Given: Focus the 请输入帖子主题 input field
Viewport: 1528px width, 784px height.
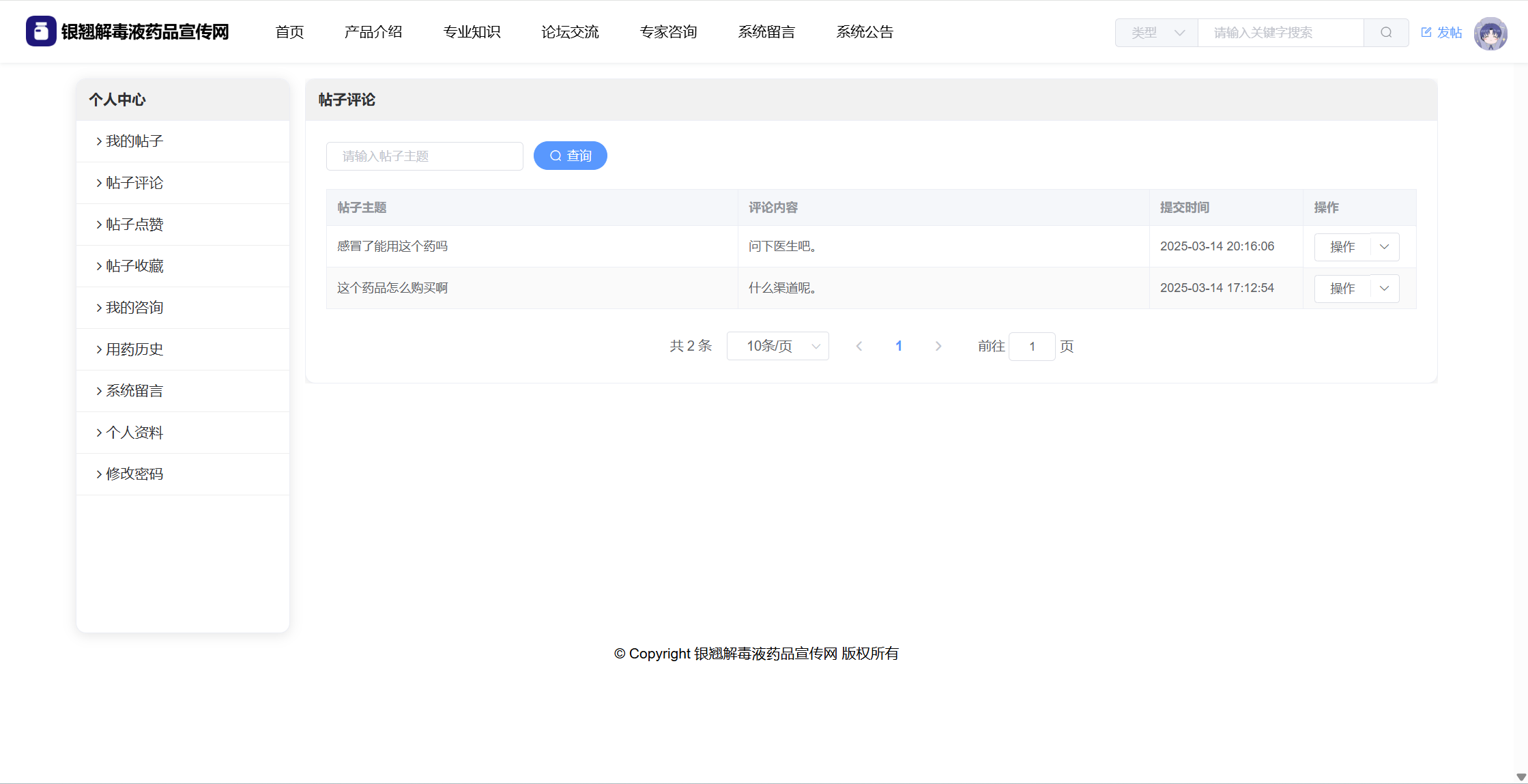Looking at the screenshot, I should 424,156.
